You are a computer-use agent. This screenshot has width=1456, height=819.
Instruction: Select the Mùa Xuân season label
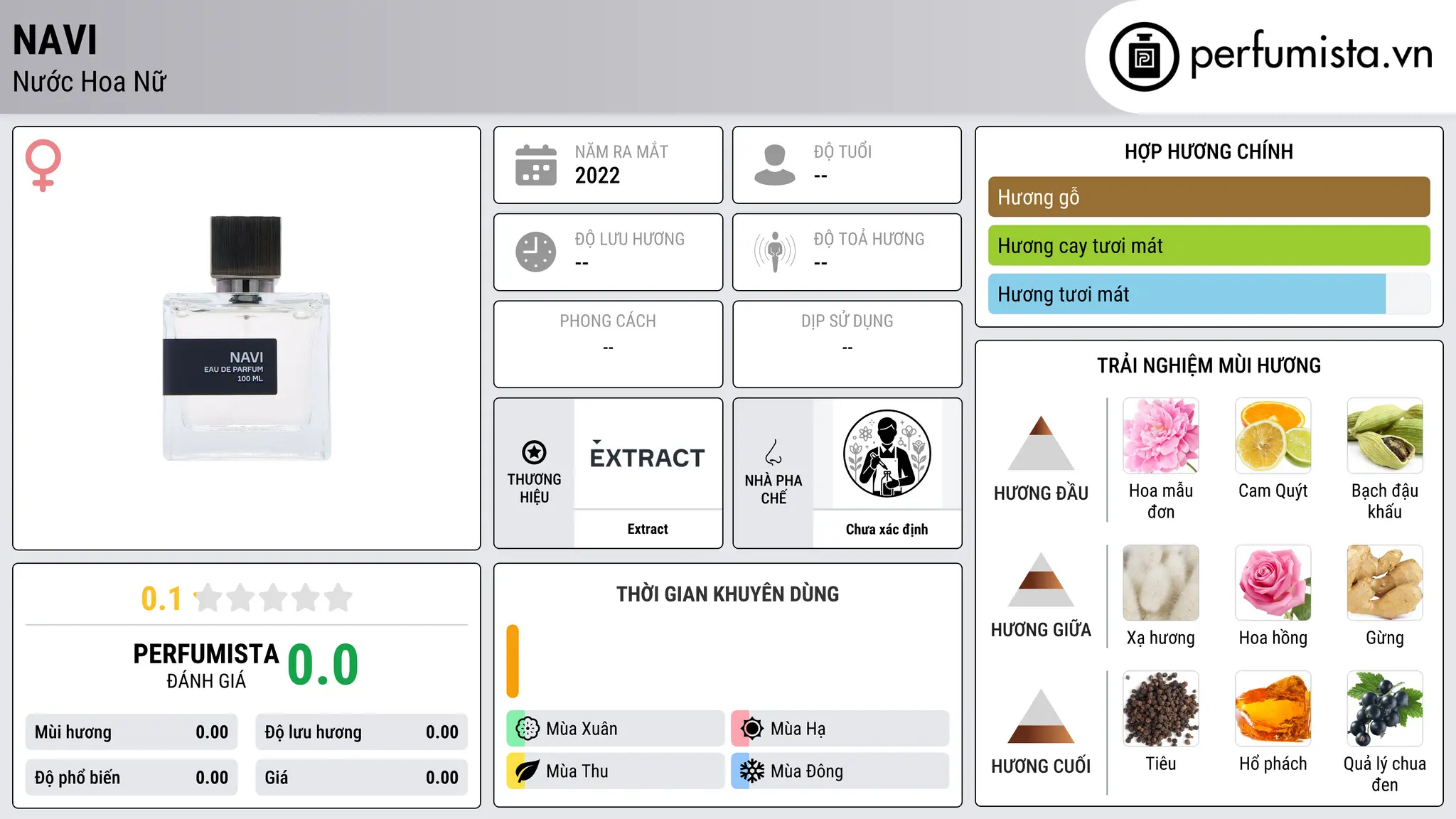[x=582, y=729]
